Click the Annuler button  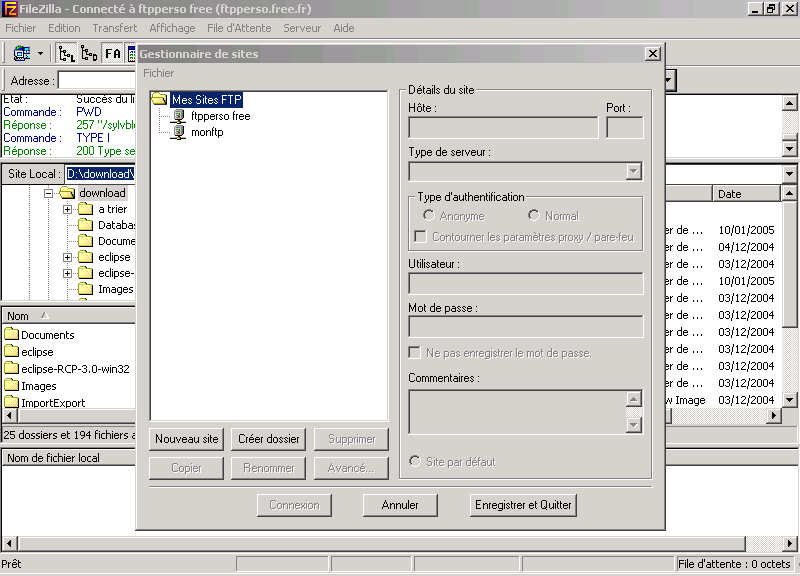tap(400, 505)
